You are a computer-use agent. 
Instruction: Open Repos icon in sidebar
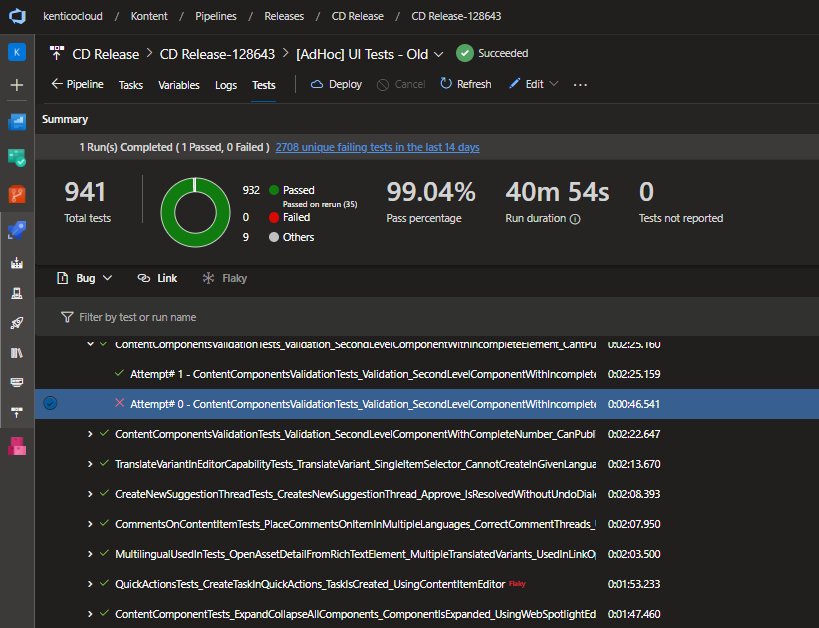[17, 193]
